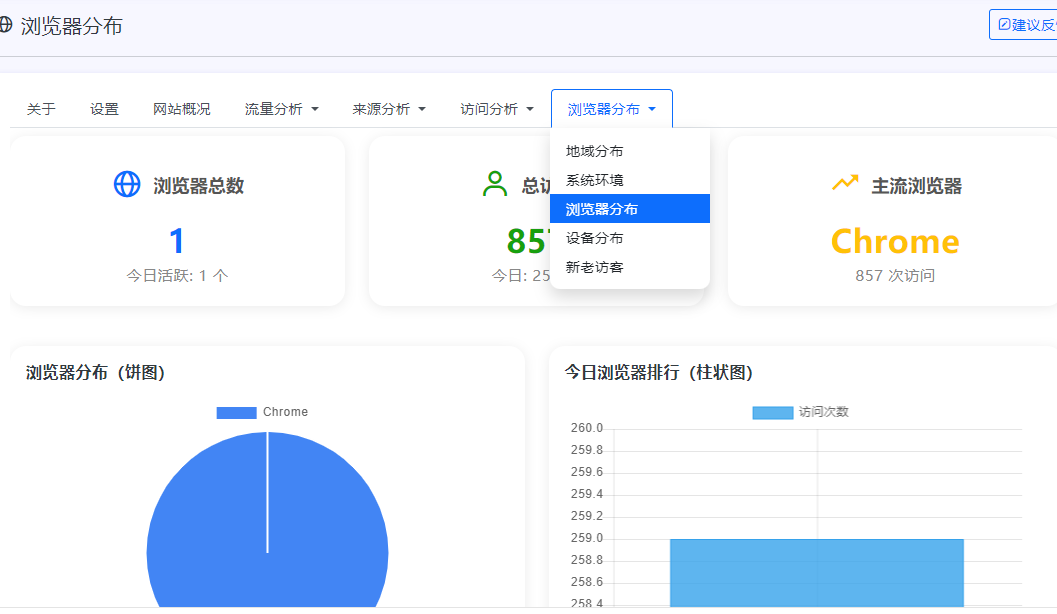The height and width of the screenshot is (614, 1057).
Task: Click the globe icon beside 浏览器分布 title
Action: (5, 26)
